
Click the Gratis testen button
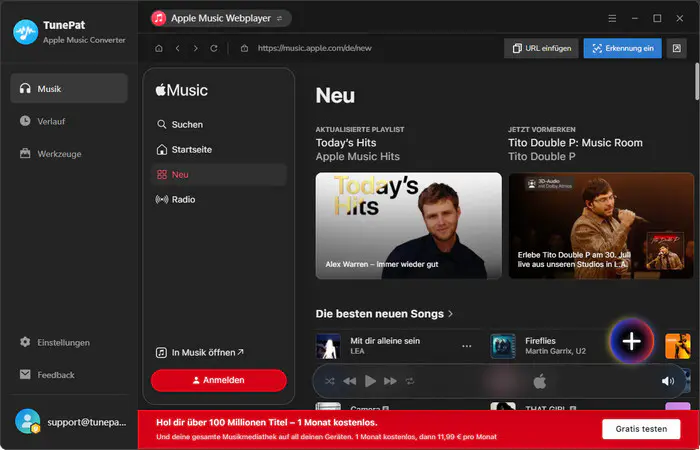tap(641, 429)
